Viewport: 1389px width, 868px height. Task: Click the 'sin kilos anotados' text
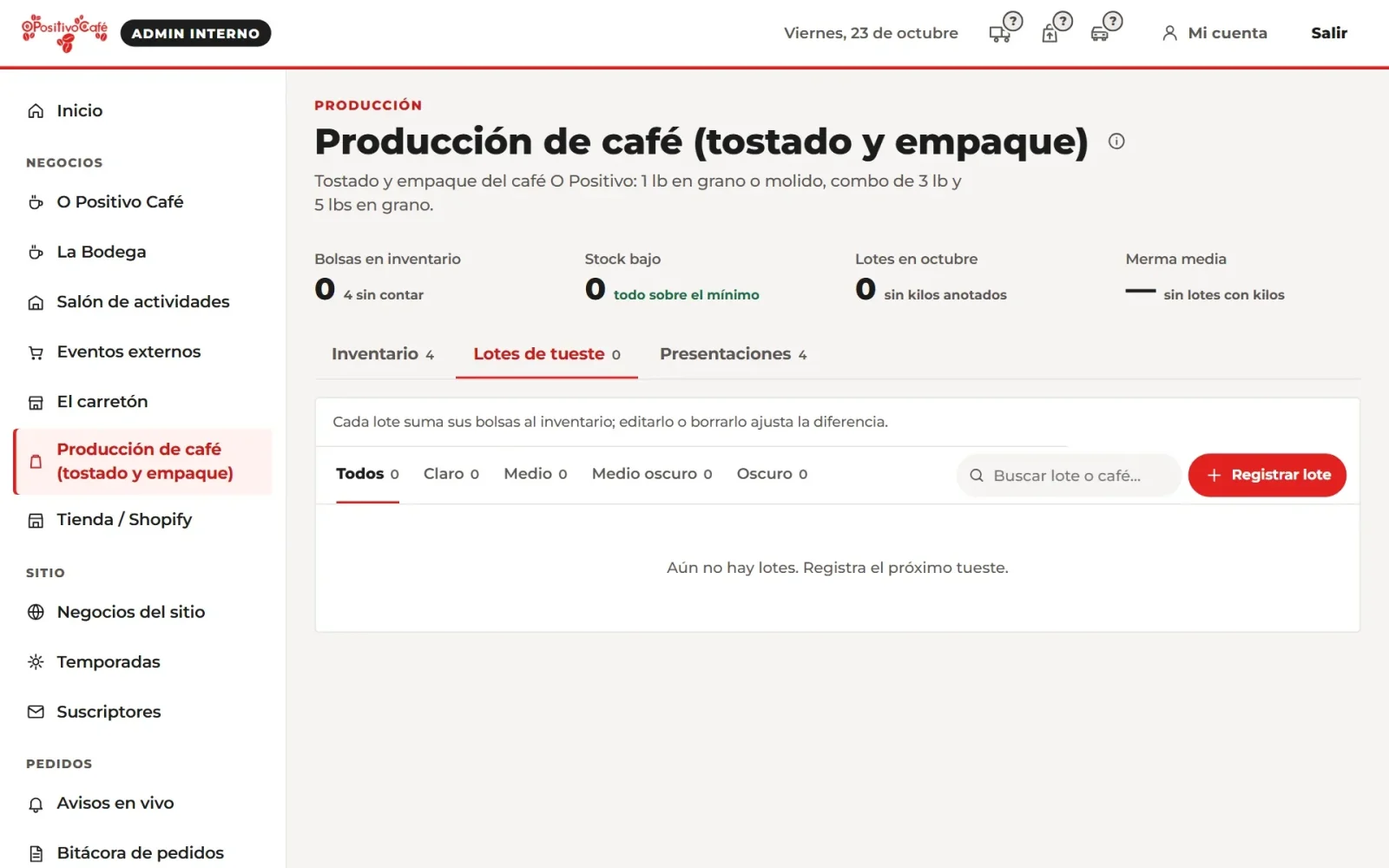pos(945,295)
